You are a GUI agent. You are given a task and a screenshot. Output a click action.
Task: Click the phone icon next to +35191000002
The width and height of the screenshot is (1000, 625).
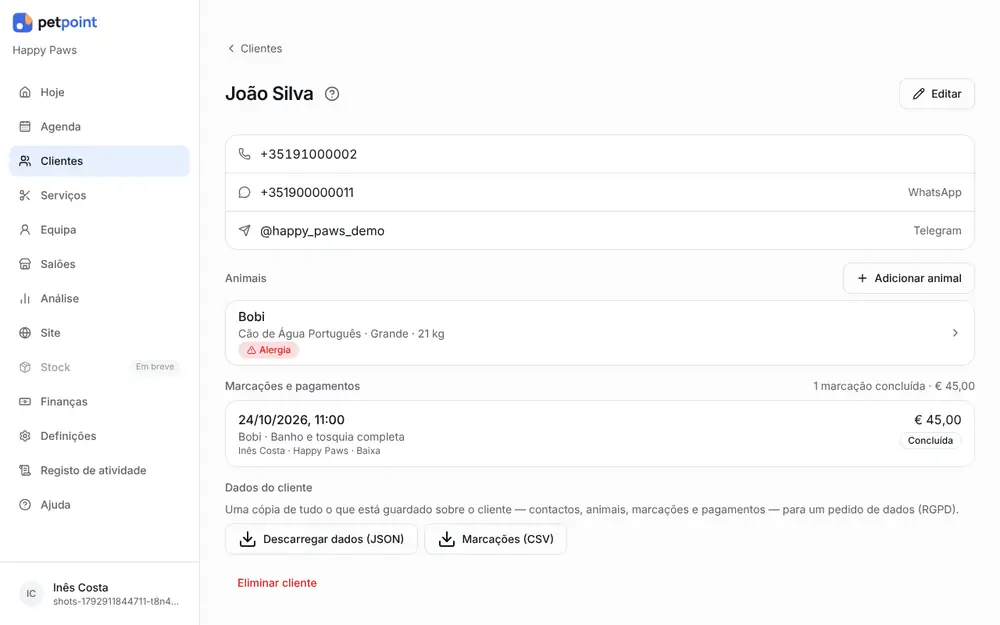click(x=244, y=154)
